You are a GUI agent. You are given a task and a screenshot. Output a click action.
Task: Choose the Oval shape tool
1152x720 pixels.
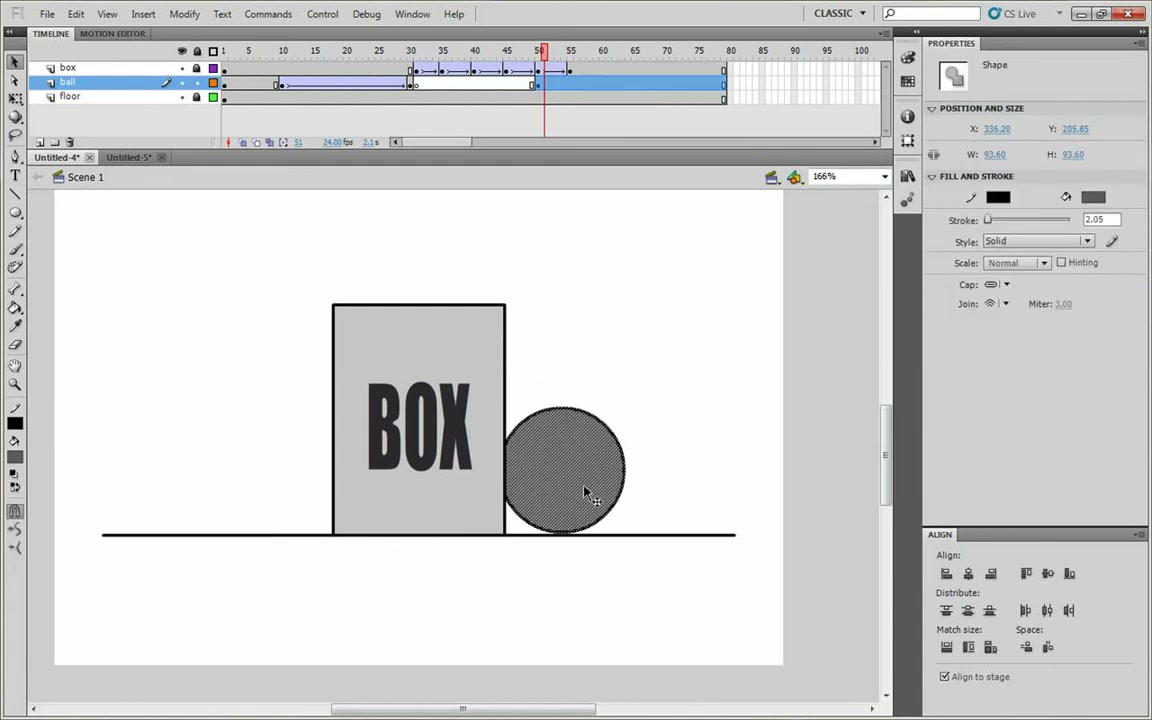coord(15,212)
